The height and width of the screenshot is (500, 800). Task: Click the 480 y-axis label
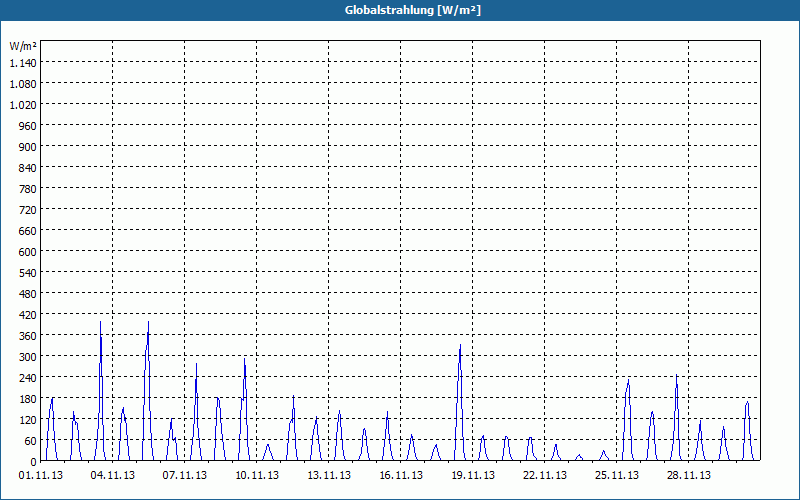click(28, 294)
